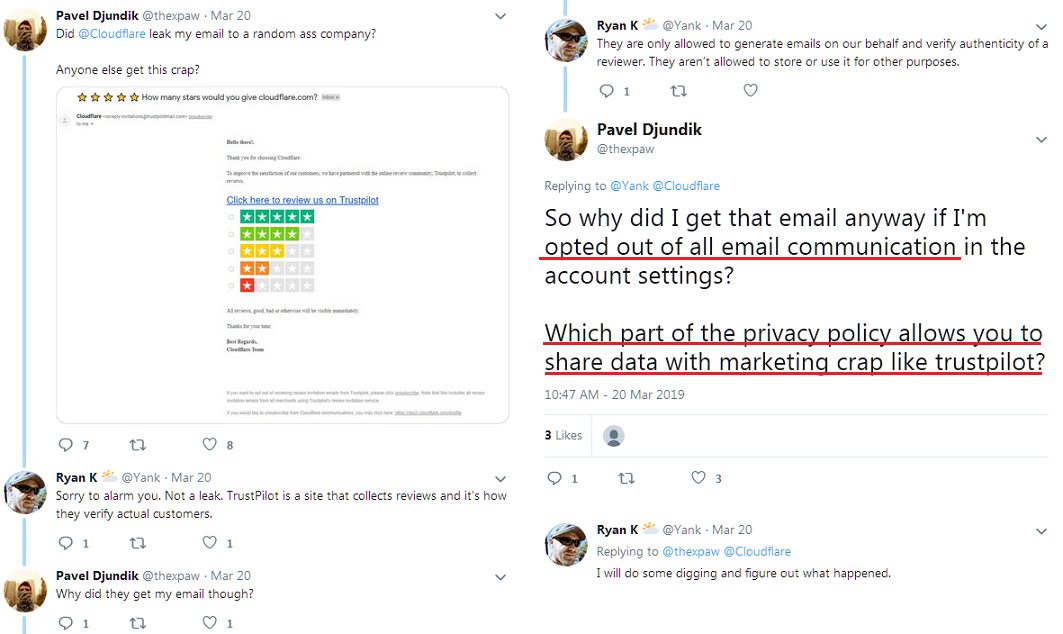Like Ryan K's "only allowed to generate emails" tweet
1063x634 pixels.
[x=750, y=91]
